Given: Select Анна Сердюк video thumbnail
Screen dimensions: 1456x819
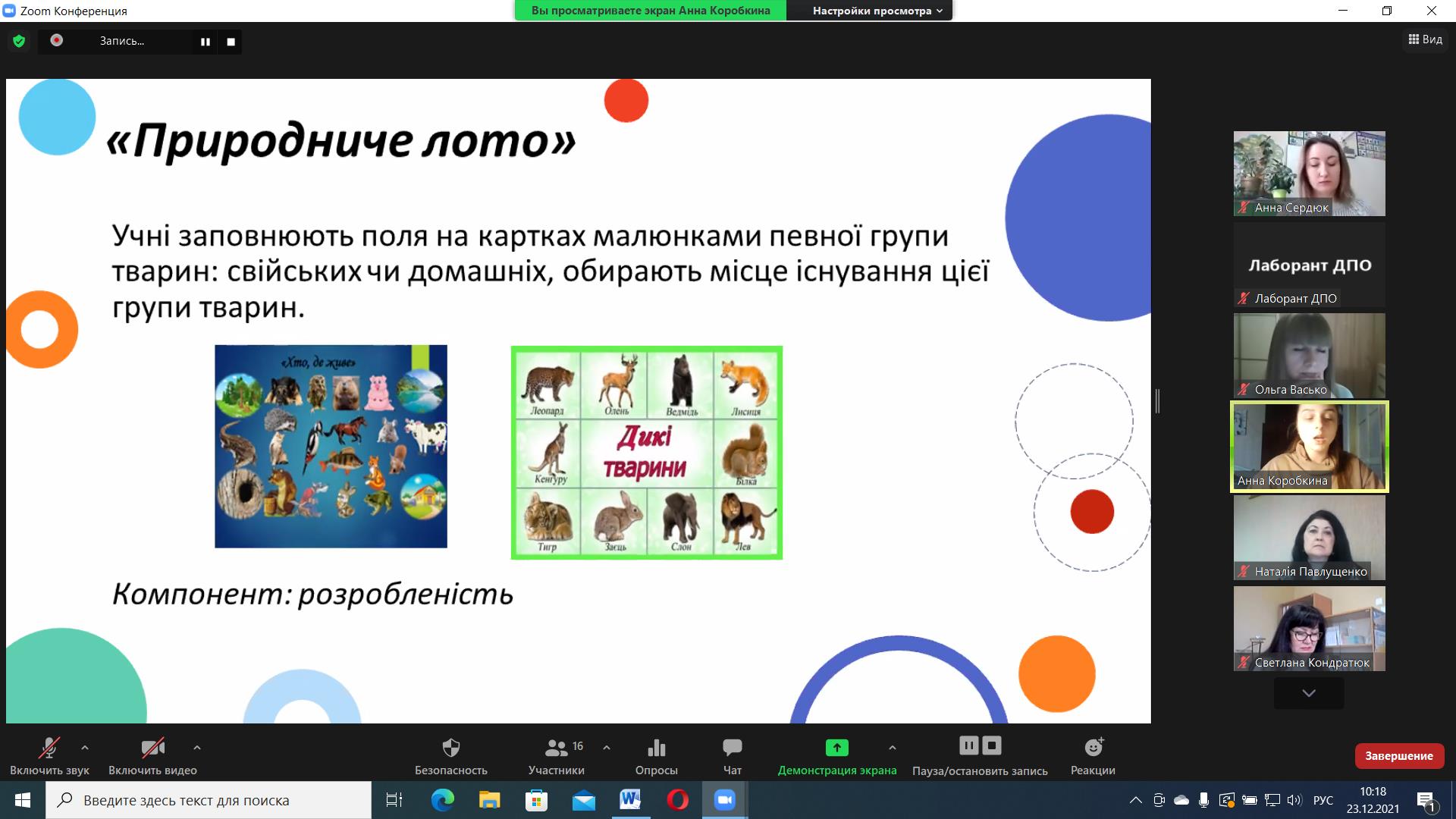Looking at the screenshot, I should pyautogui.click(x=1309, y=174).
